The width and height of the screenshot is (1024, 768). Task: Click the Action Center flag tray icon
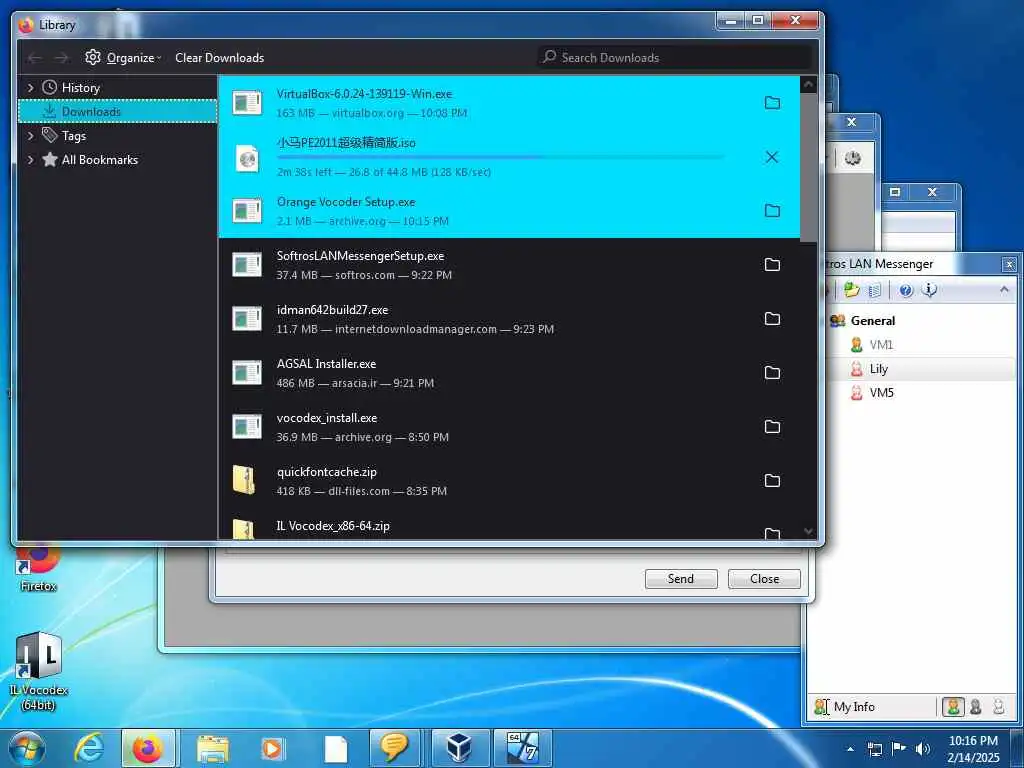(x=899, y=749)
